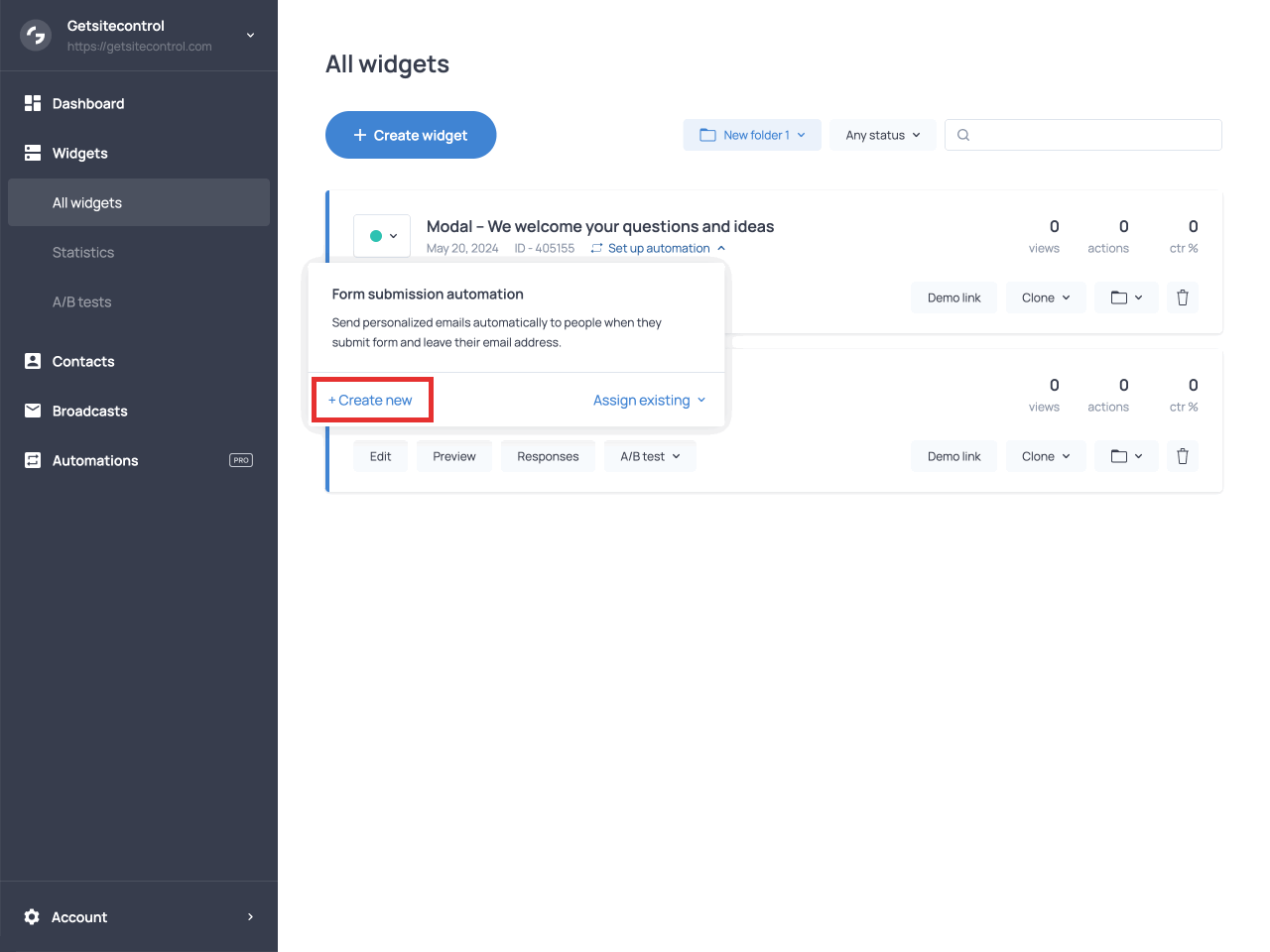Delete the Modal widget using its trash icon

click(1182, 297)
